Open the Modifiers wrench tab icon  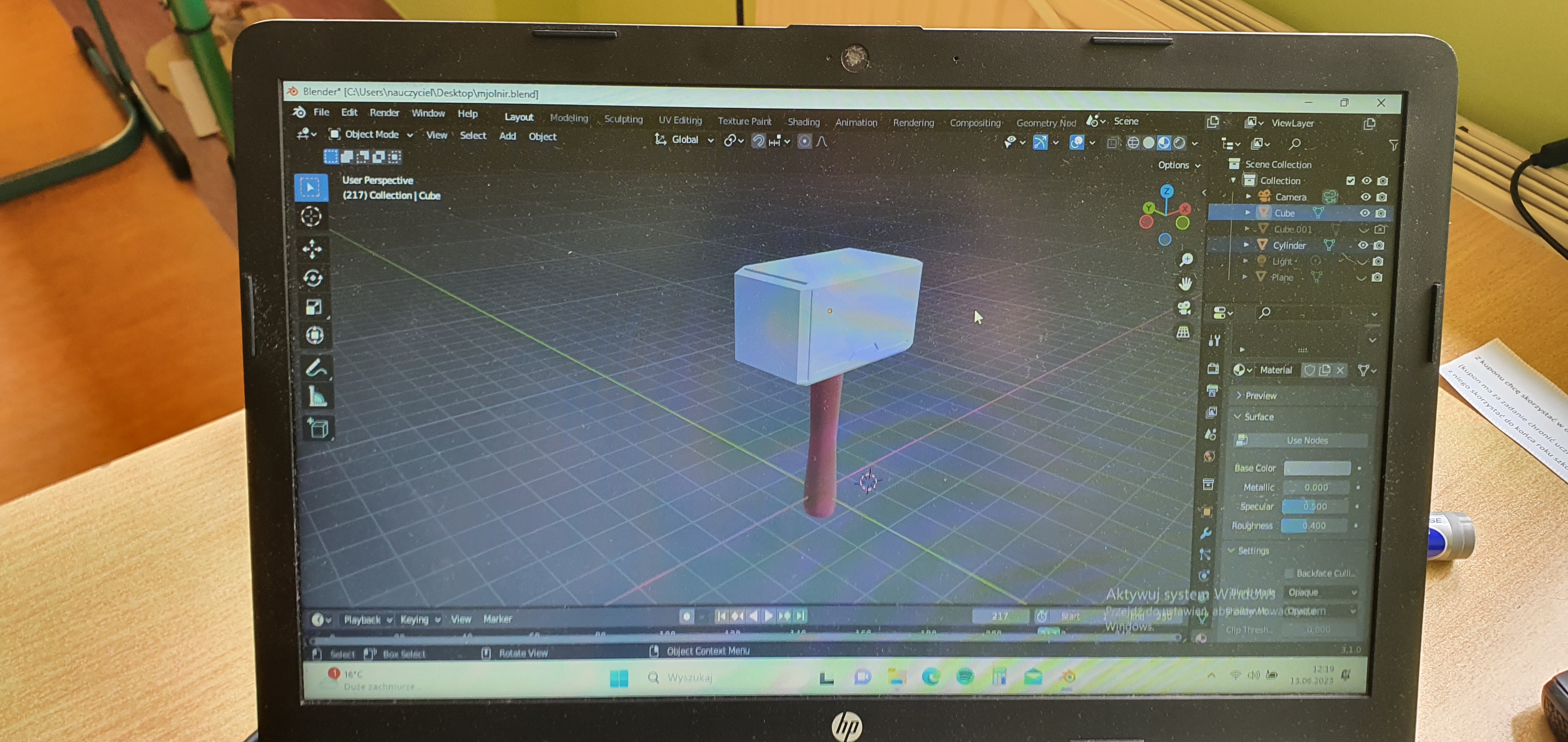pos(1206,534)
